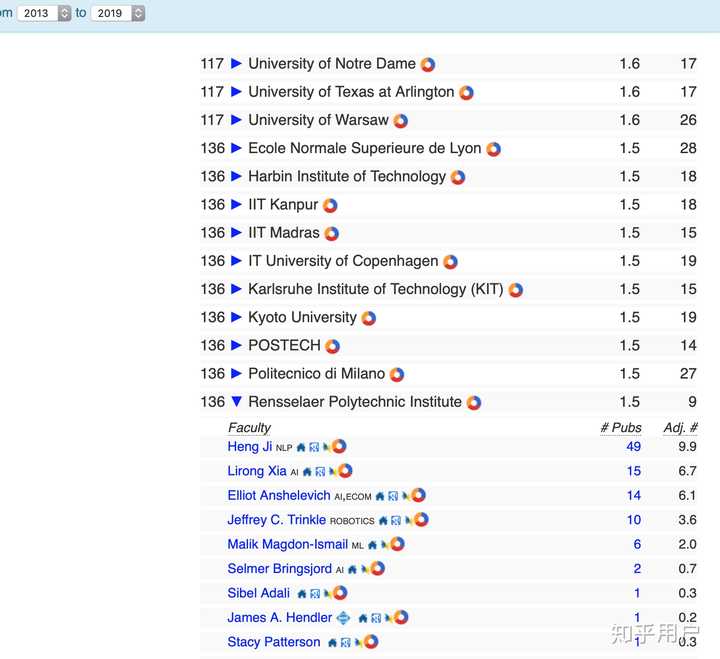Click IIT Madras pie chart icon
The image size is (720, 659).
[332, 234]
